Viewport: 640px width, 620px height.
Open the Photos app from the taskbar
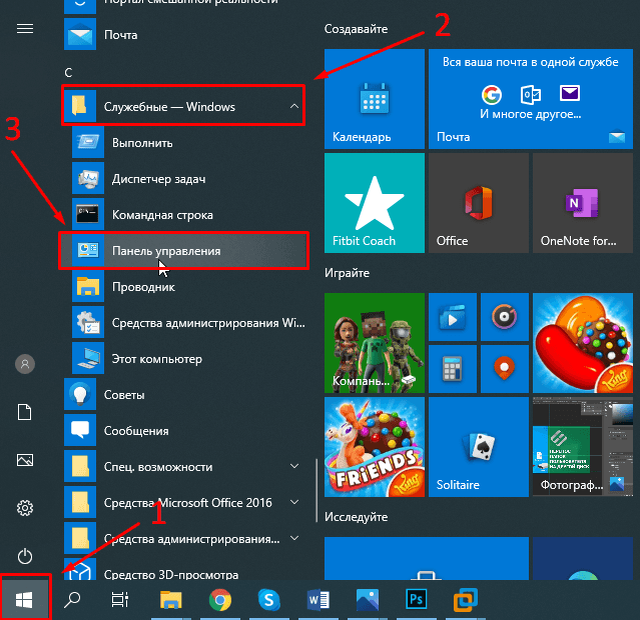click(x=367, y=600)
